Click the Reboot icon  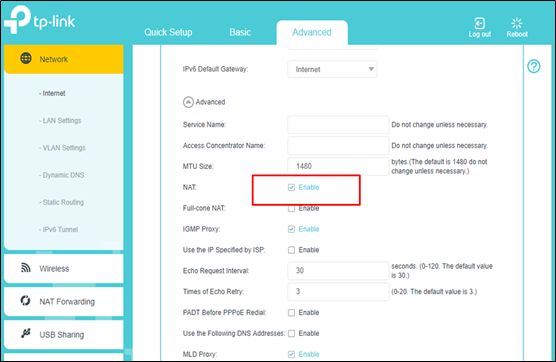pyautogui.click(x=517, y=23)
